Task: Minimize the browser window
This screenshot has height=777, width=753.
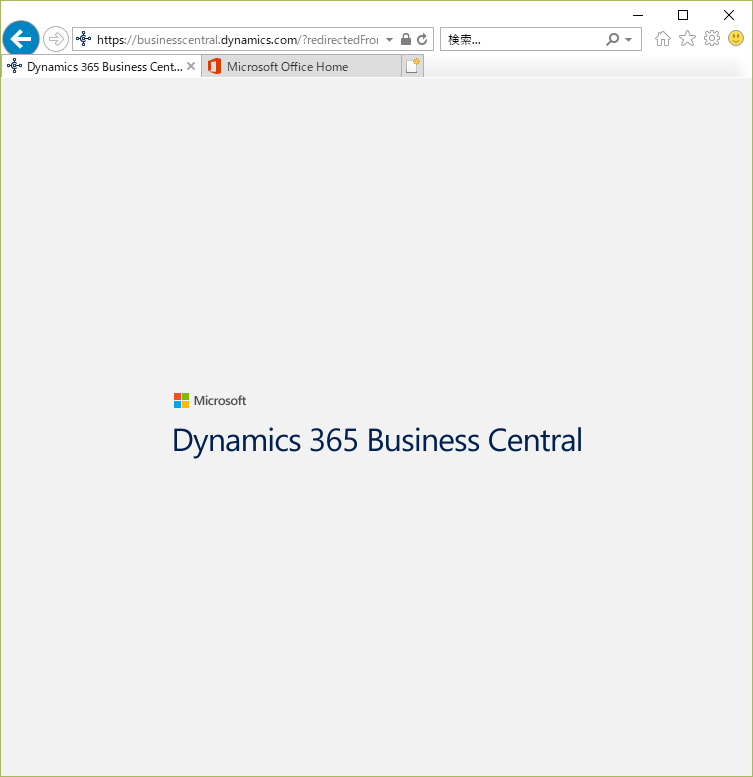Action: tap(638, 15)
